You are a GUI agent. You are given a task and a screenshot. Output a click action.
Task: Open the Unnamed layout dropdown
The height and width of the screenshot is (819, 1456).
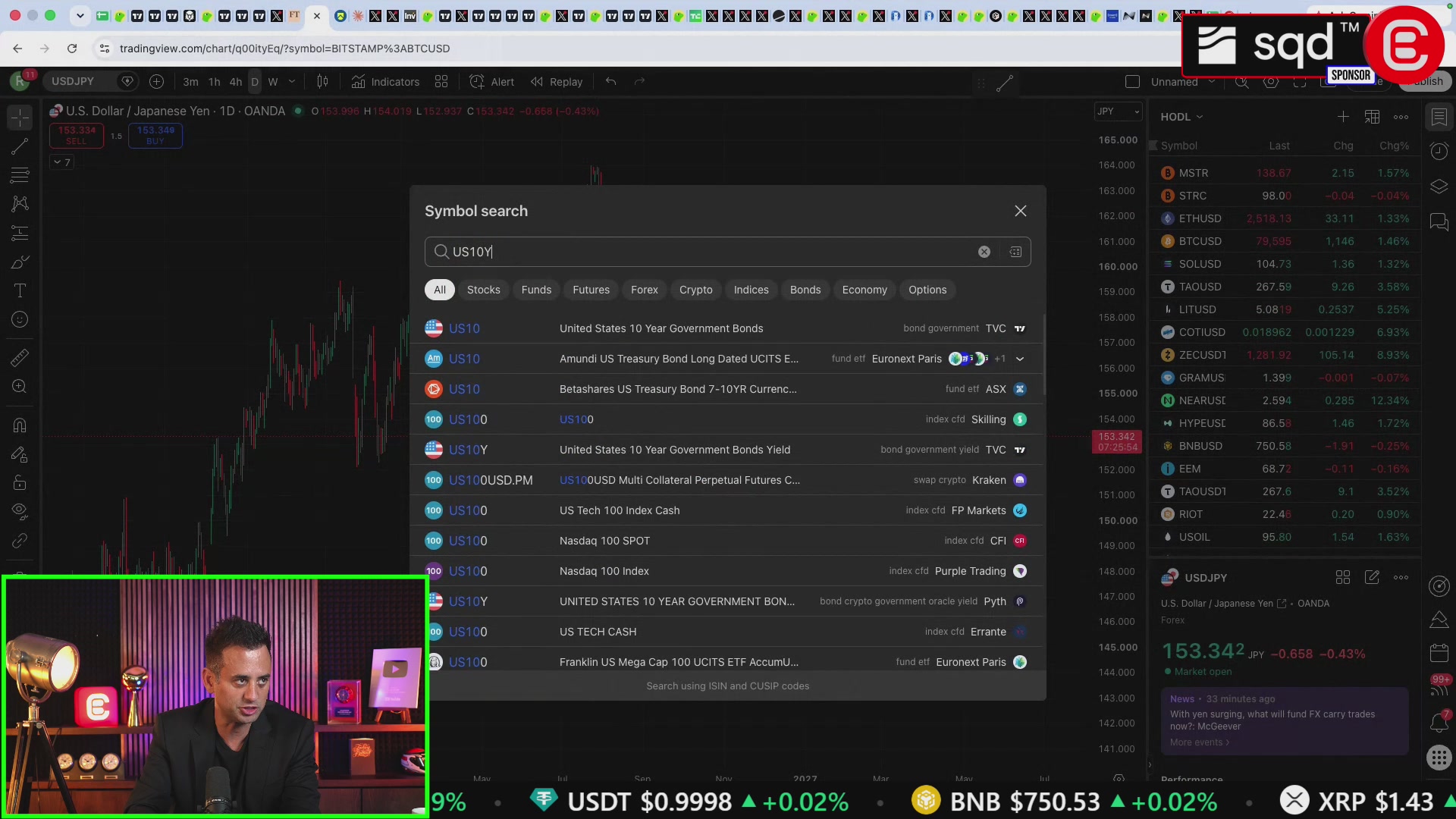pyautogui.click(x=1182, y=82)
